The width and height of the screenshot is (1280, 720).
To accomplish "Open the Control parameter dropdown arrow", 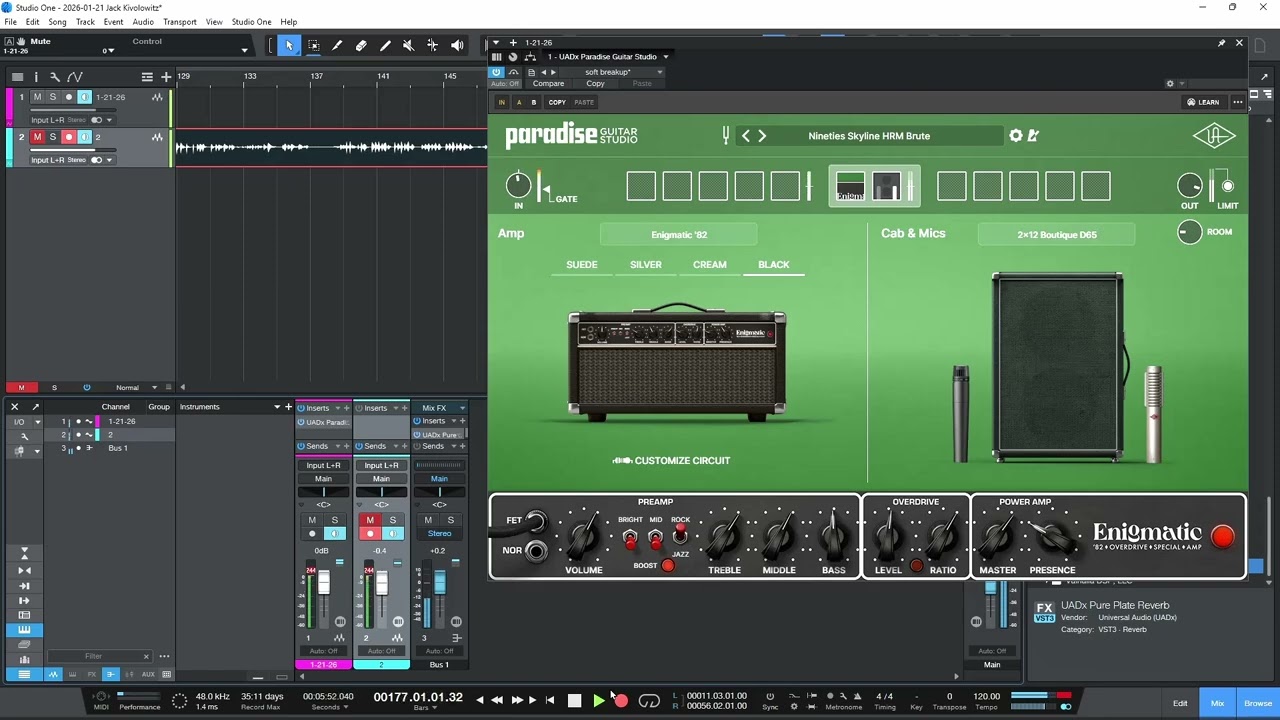I will click(244, 50).
